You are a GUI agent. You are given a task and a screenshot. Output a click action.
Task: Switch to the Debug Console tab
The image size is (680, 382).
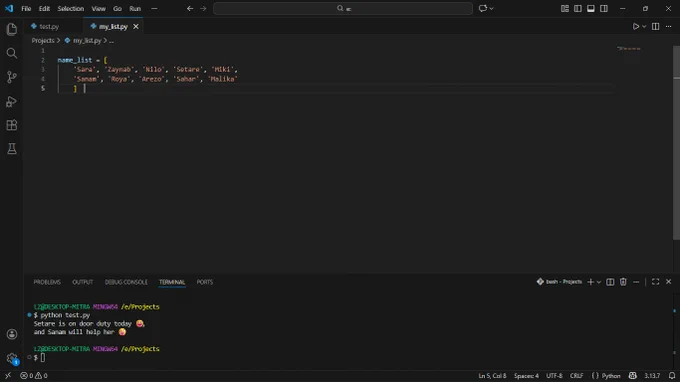click(x=126, y=282)
